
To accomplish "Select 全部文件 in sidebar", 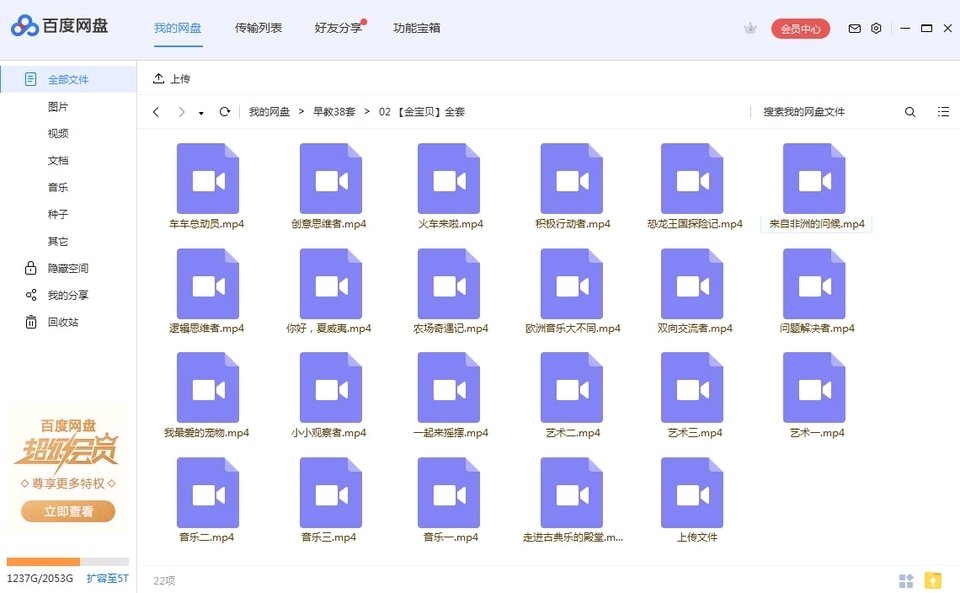I will click(x=68, y=80).
